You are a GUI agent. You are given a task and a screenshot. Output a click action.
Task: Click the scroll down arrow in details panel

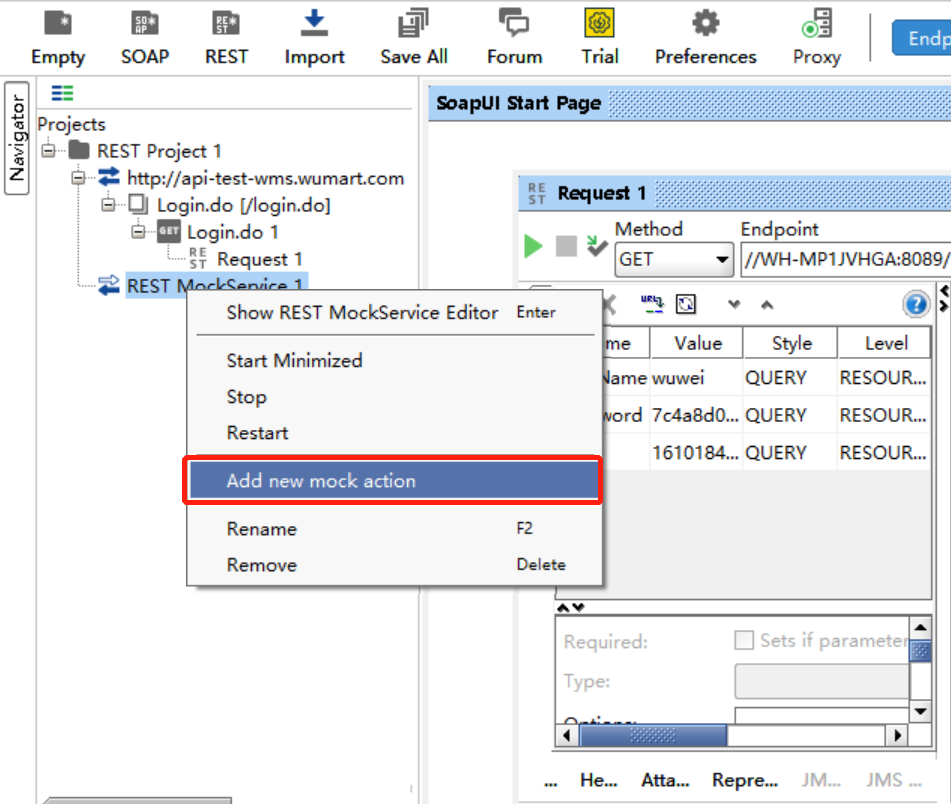(920, 711)
